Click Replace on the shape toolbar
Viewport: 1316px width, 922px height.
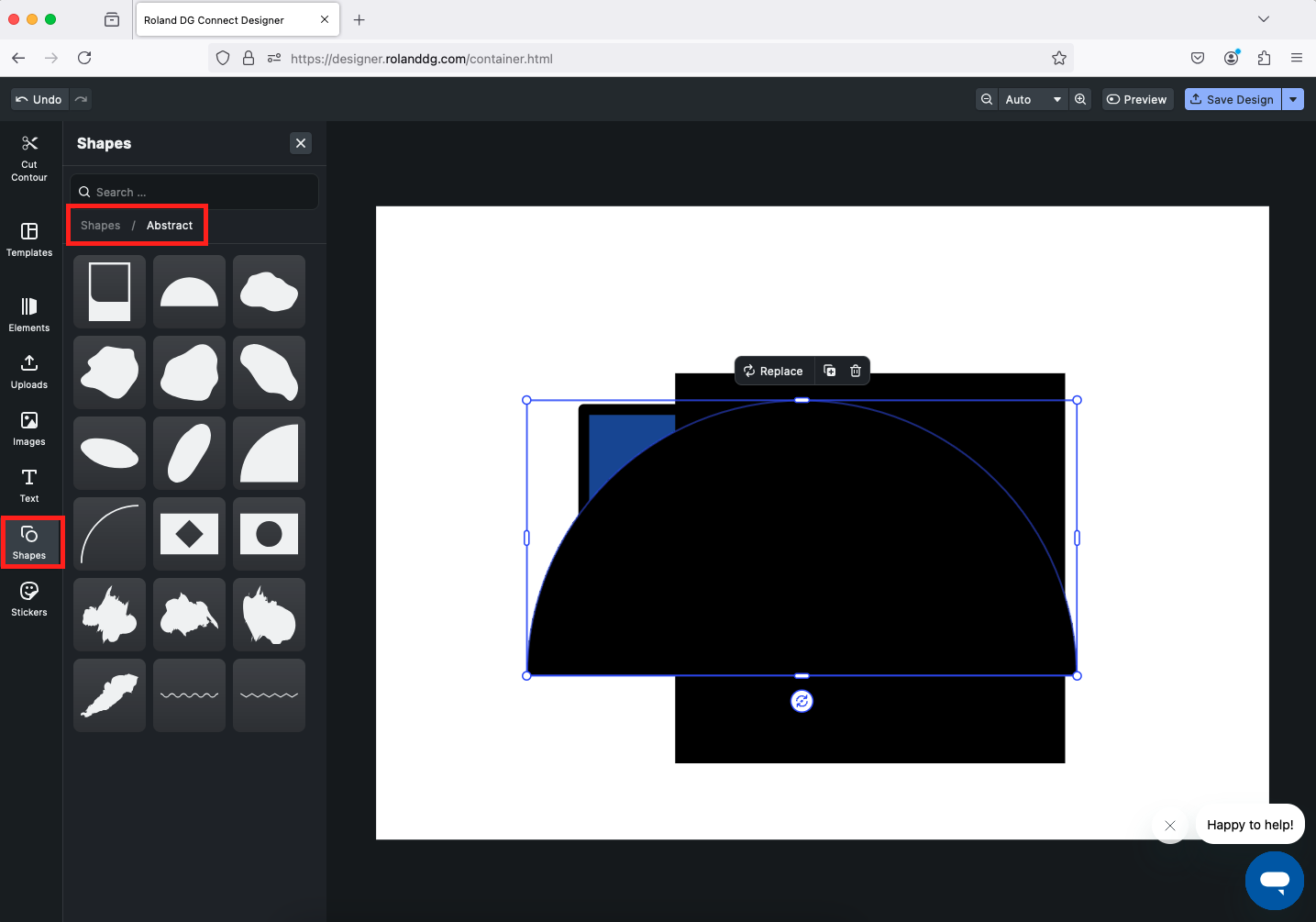coord(773,371)
